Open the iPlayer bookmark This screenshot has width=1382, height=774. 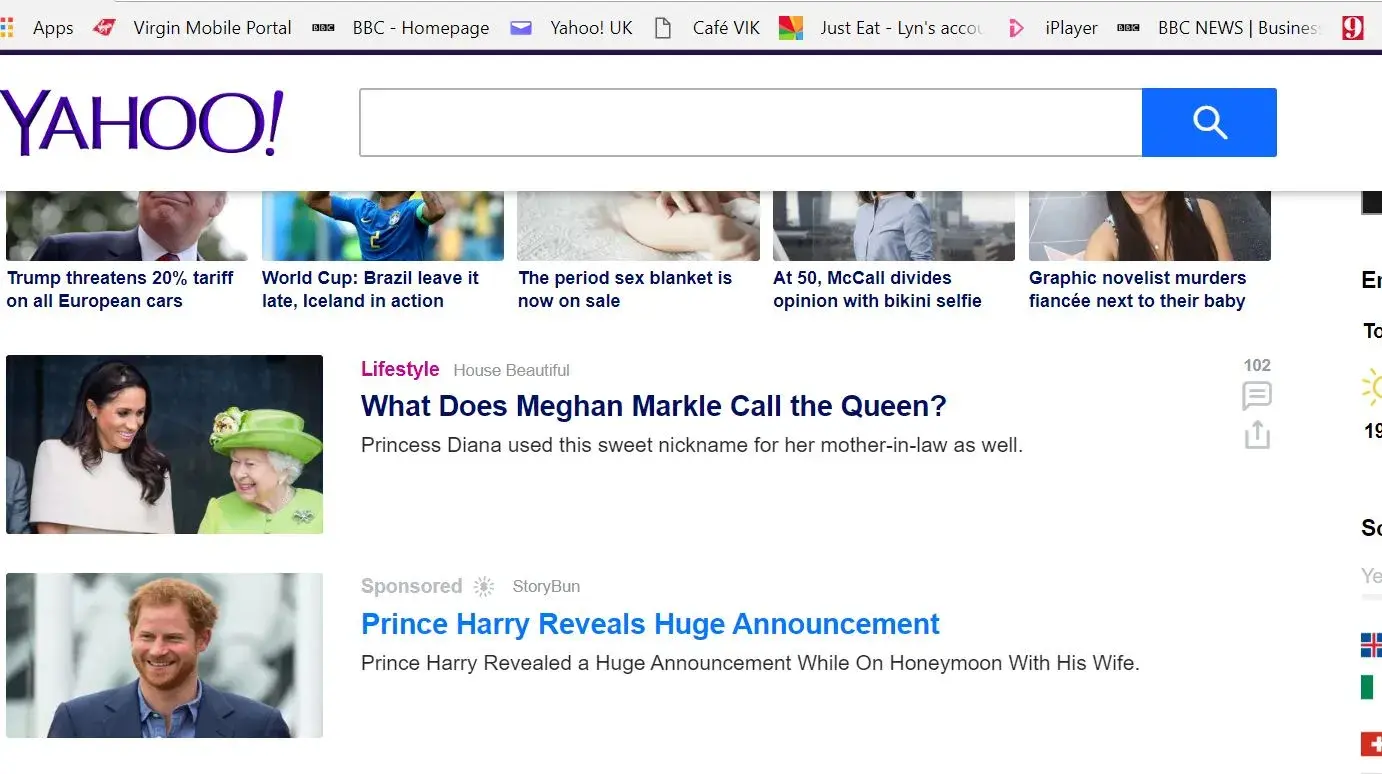[x=1057, y=28]
